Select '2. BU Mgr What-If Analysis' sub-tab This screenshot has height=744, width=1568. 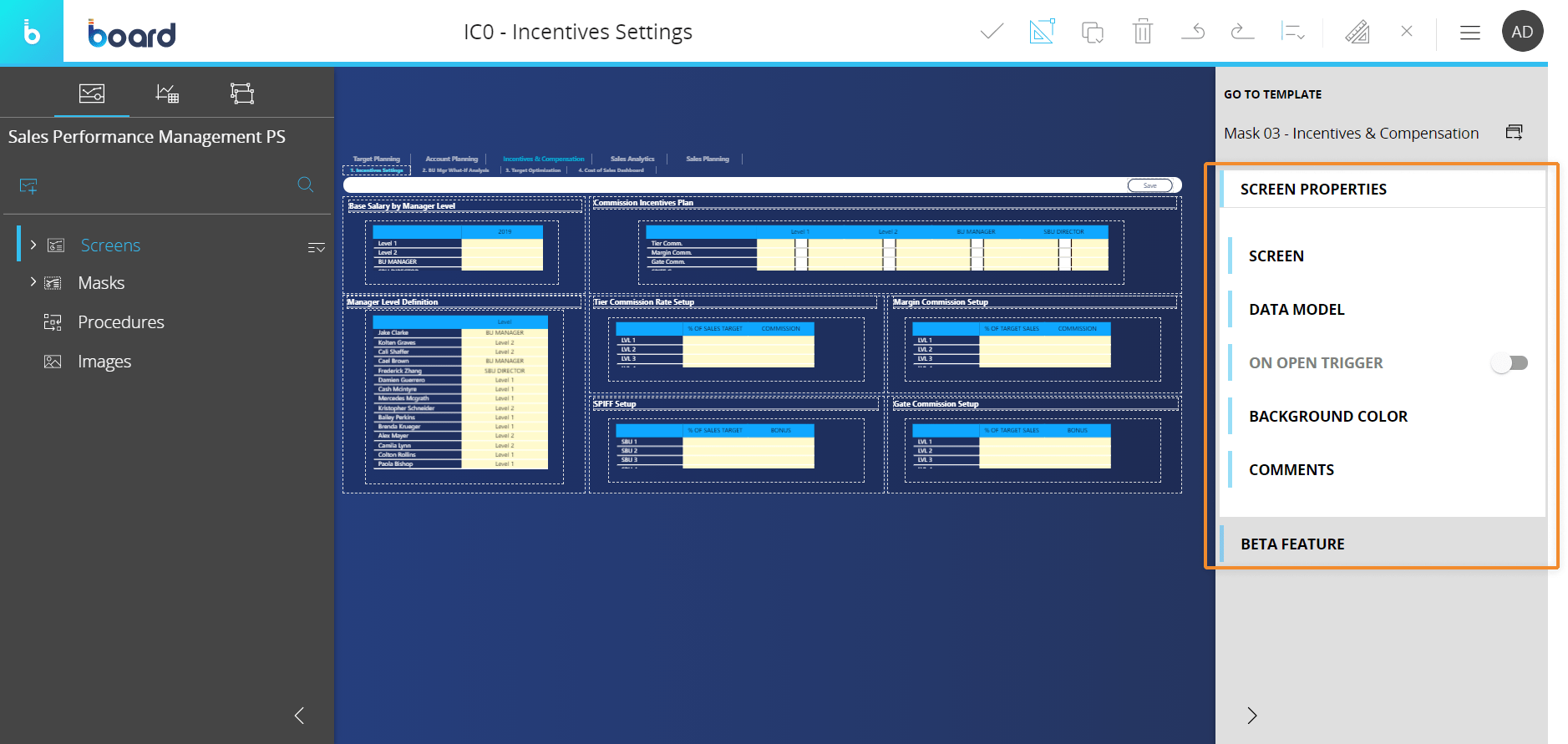(x=455, y=170)
